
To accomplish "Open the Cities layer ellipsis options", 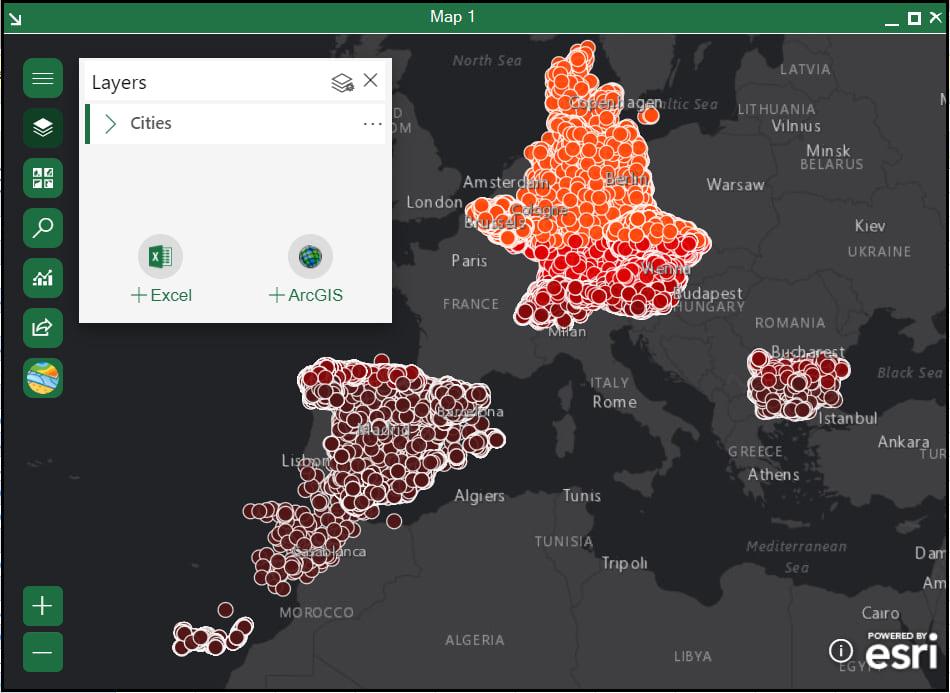I will pos(372,123).
